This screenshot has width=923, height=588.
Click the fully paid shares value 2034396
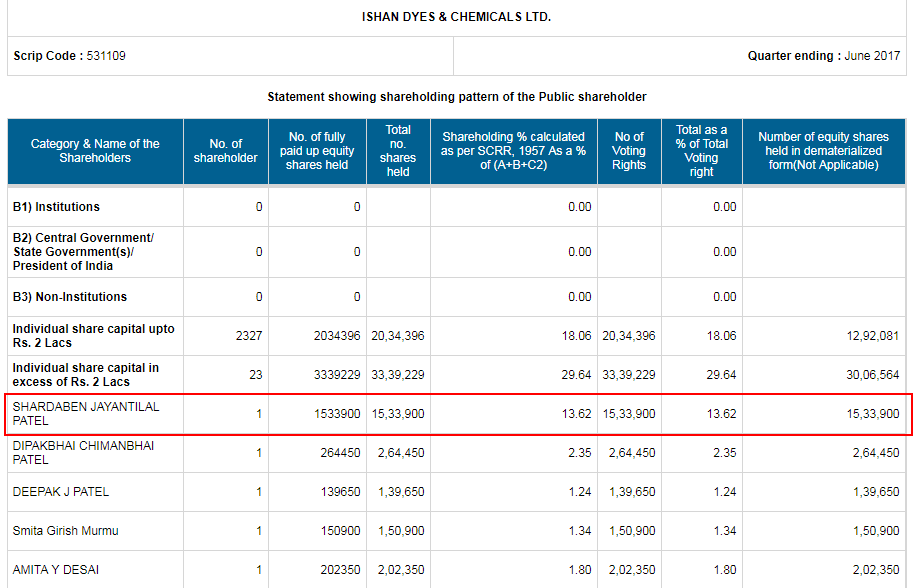click(x=337, y=336)
